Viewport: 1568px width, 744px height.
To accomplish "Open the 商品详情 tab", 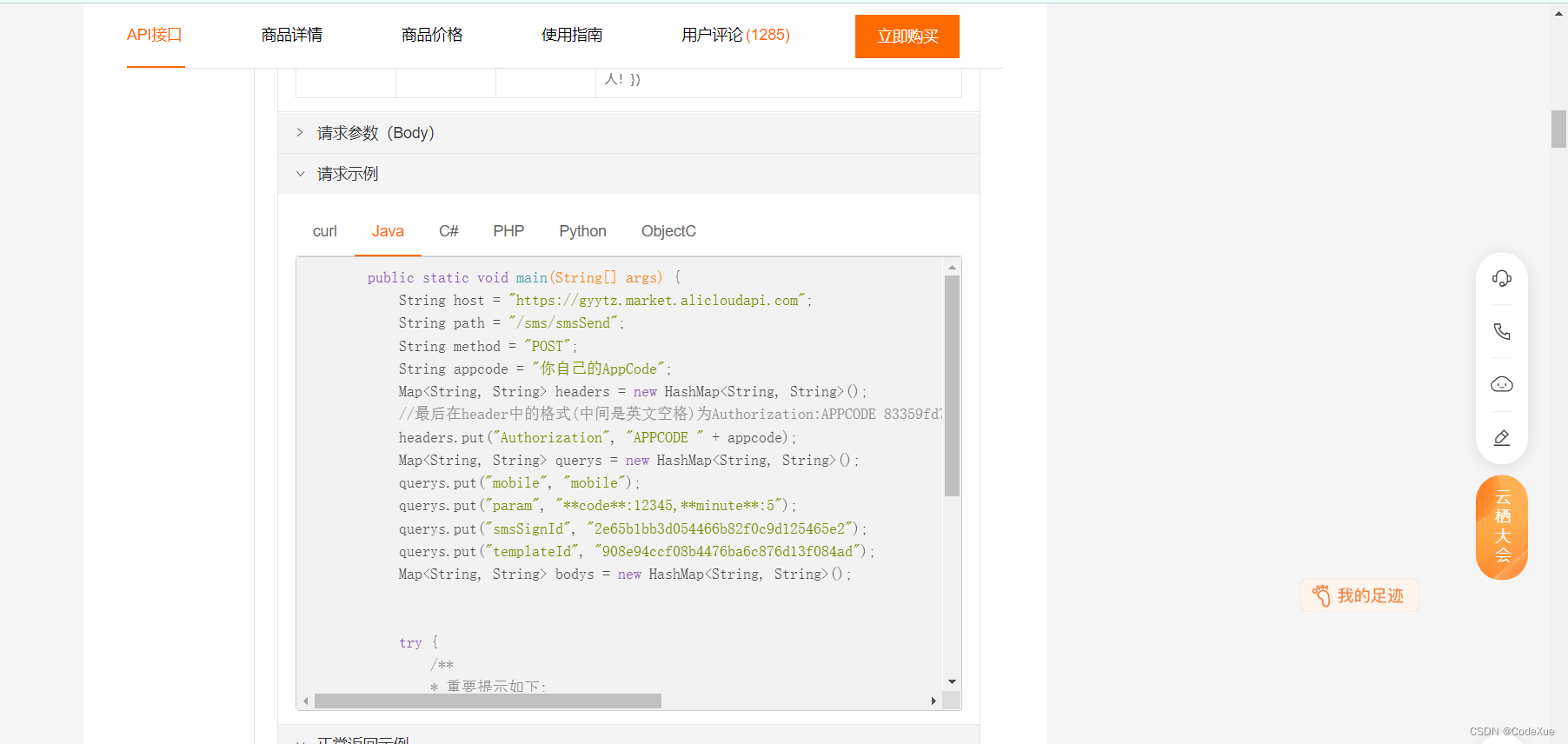I will tap(292, 35).
